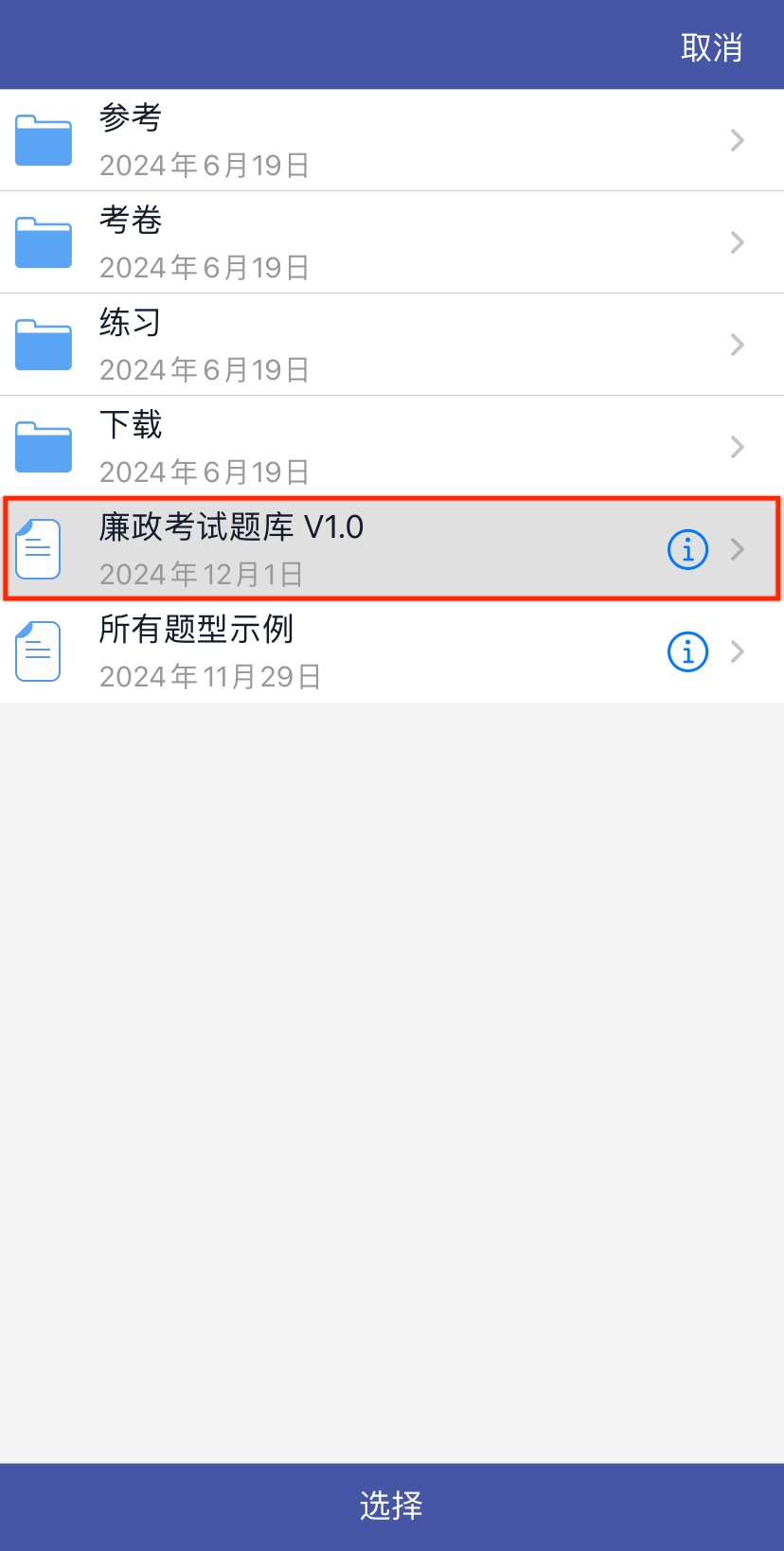The width and height of the screenshot is (784, 1551).
Task: Confirm with the 选择 button
Action: click(x=392, y=1506)
